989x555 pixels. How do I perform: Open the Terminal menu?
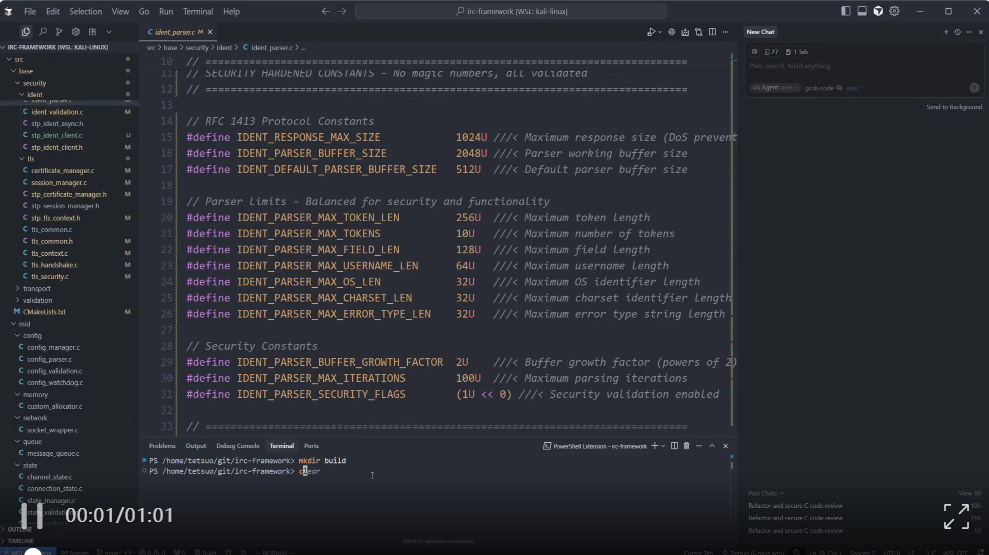(x=197, y=11)
